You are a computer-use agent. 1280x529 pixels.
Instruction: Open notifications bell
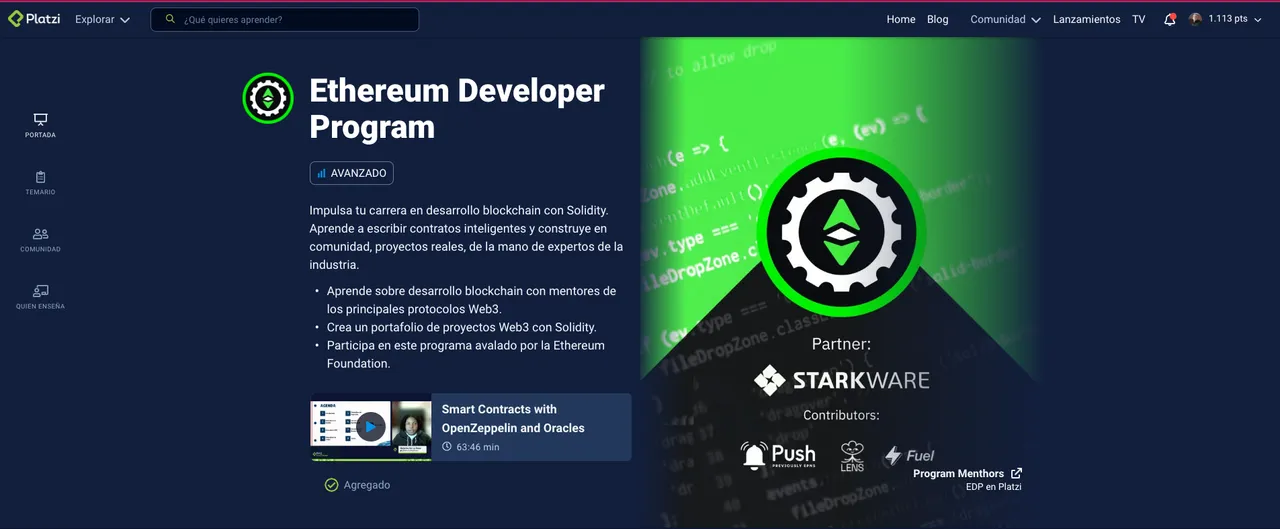[1169, 19]
